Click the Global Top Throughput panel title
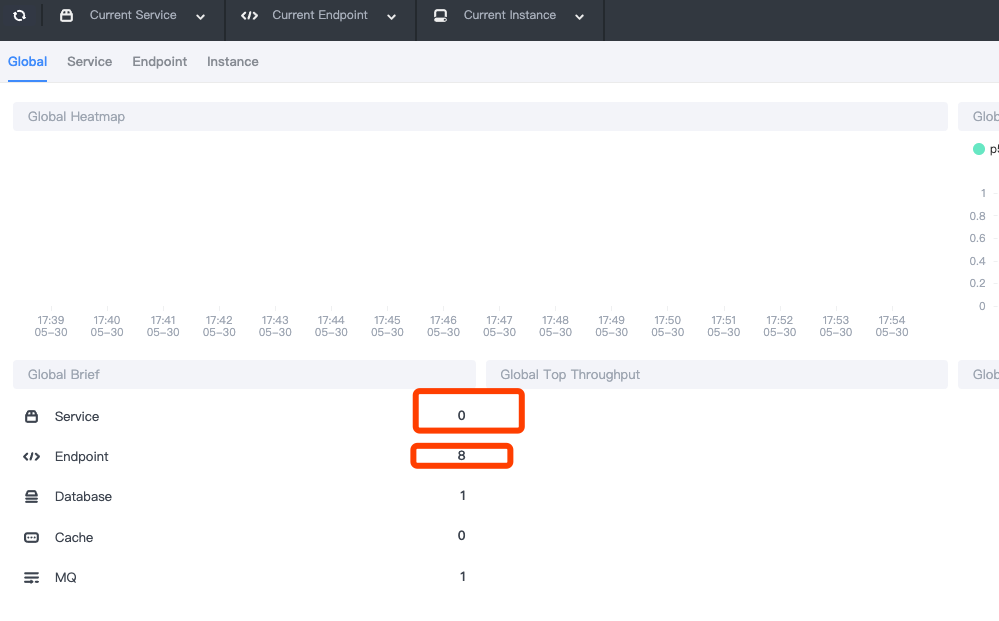 coord(570,375)
